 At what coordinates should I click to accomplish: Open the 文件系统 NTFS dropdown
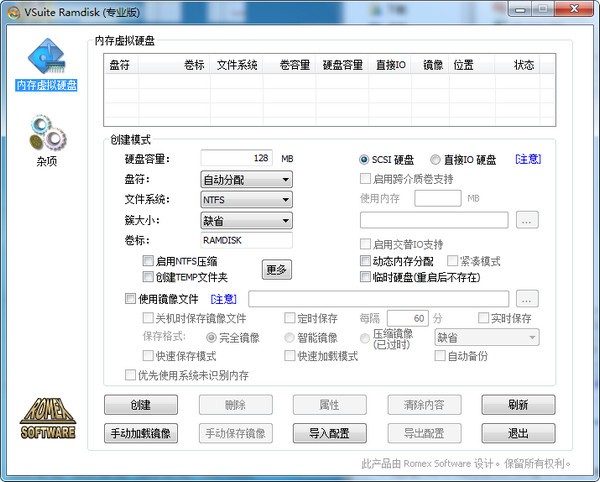point(246,200)
